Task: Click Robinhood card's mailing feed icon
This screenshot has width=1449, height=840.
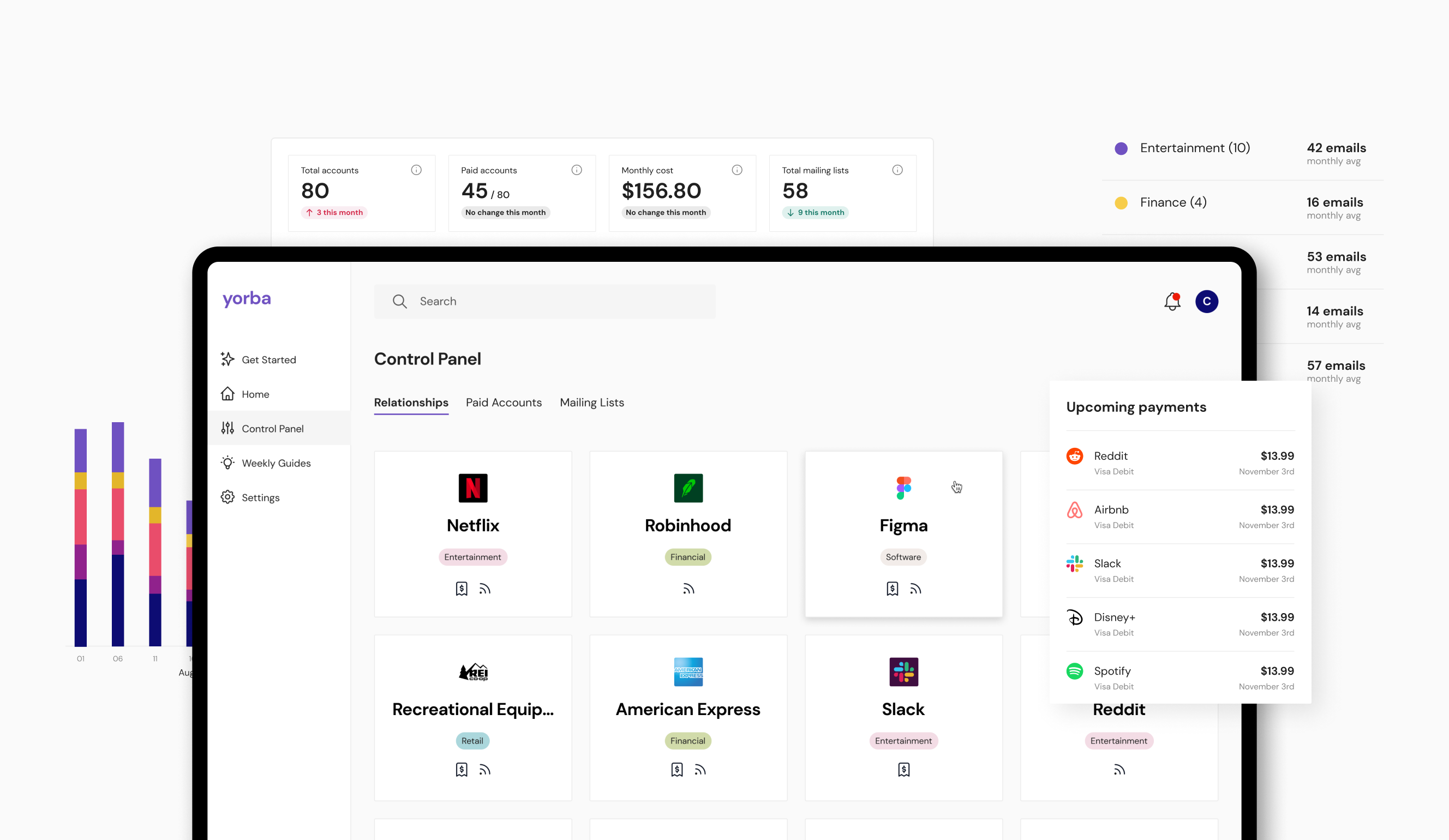Action: (688, 589)
